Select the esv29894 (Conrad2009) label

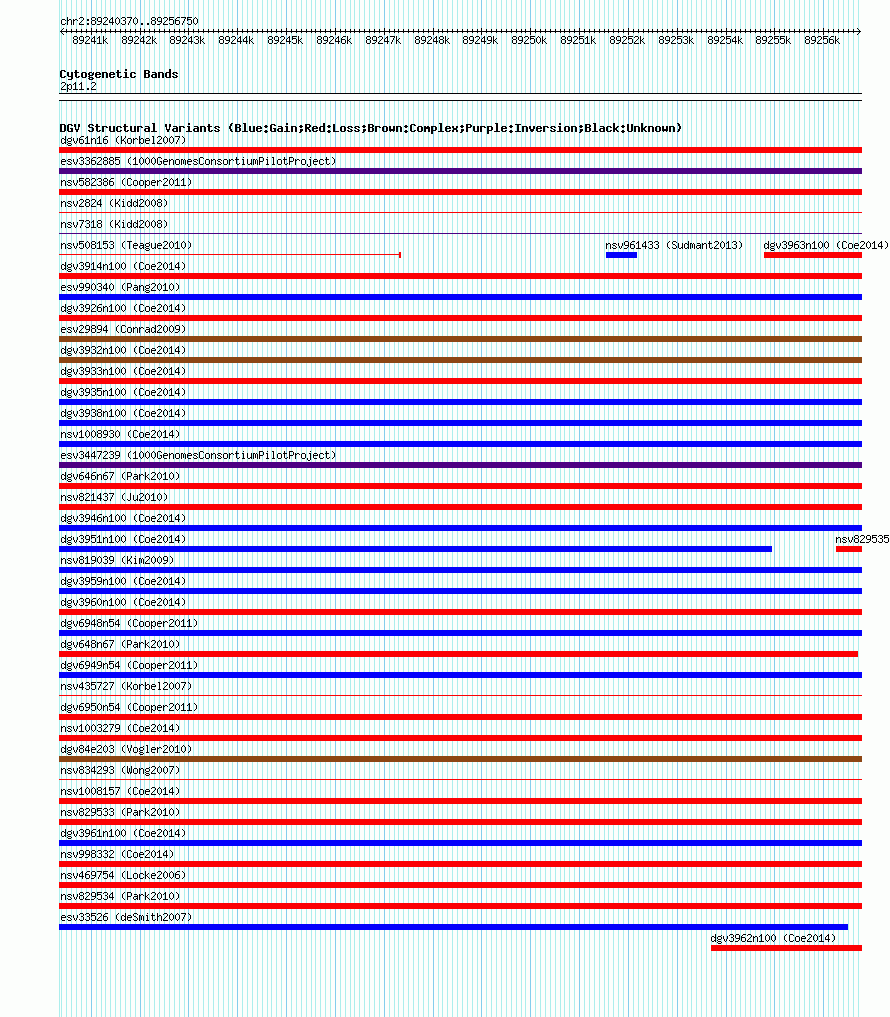(x=123, y=329)
